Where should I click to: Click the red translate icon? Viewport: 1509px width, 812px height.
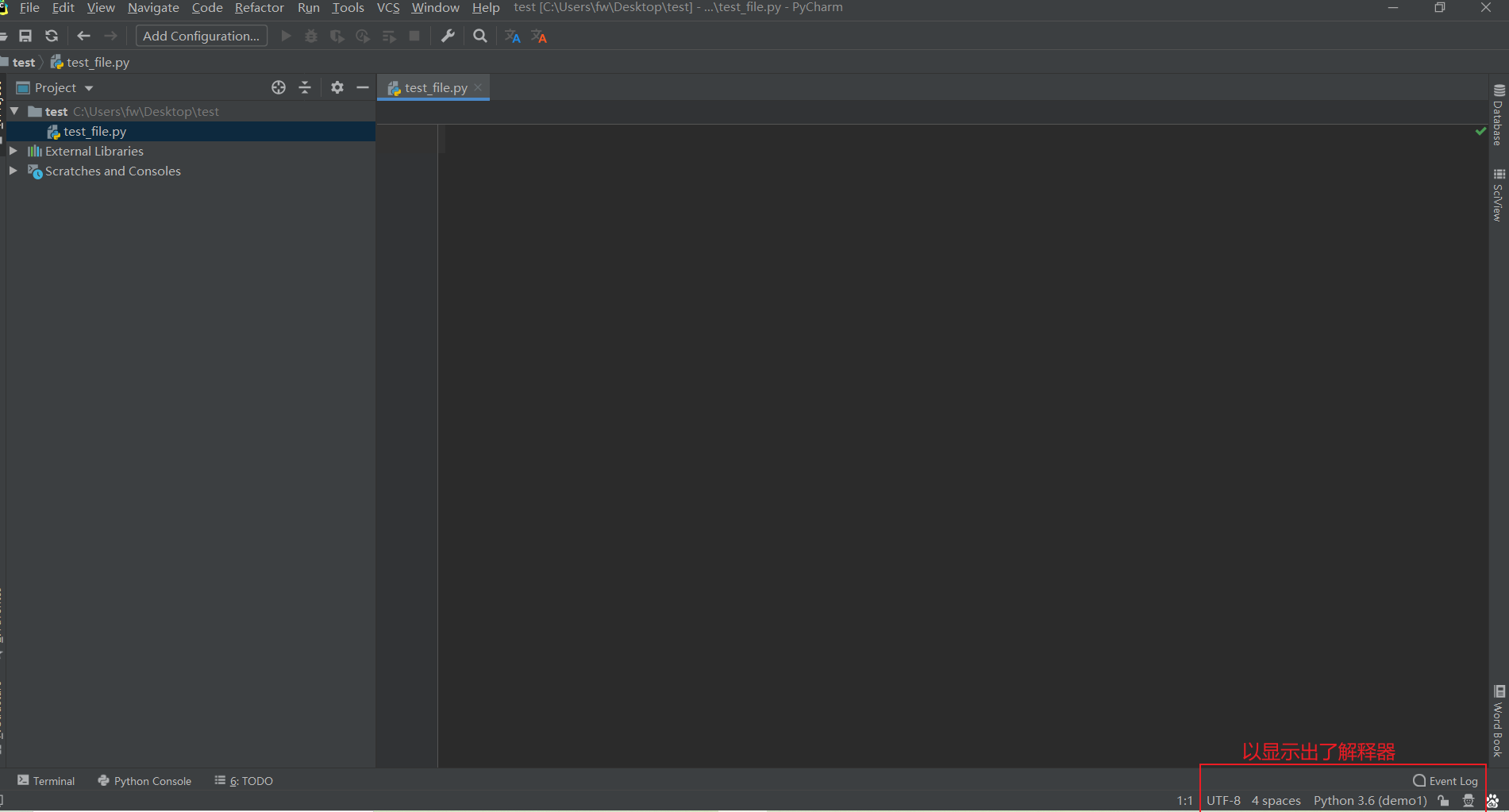(539, 37)
